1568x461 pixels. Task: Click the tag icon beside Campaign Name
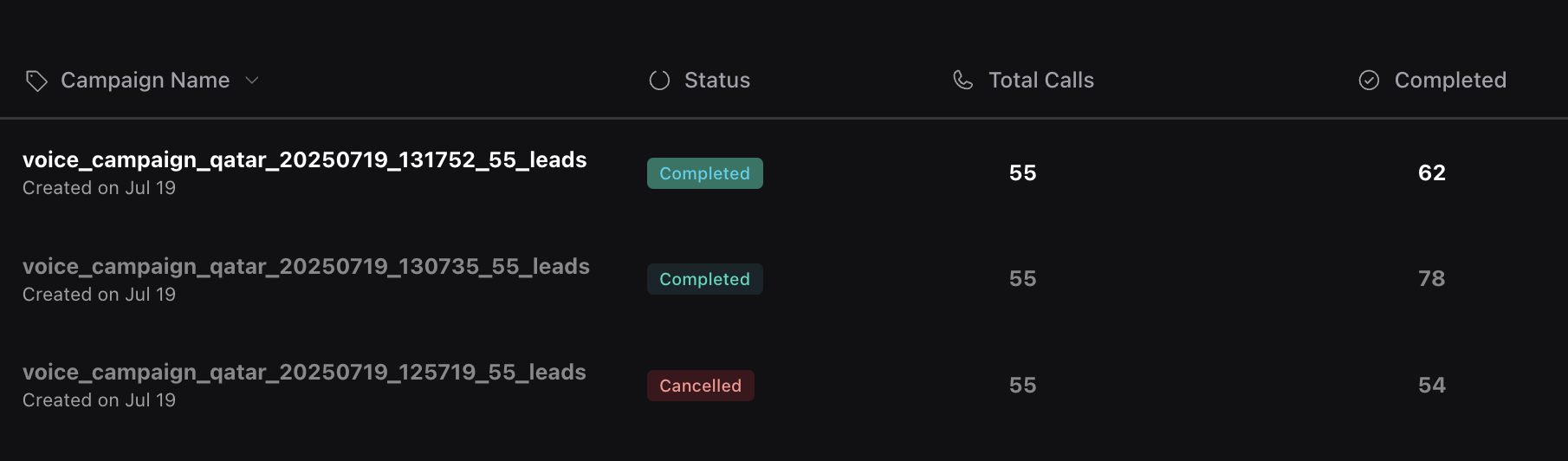(36, 81)
